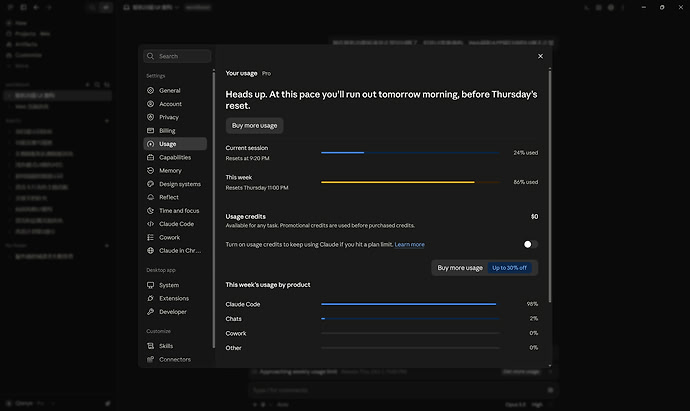Click the System monitor icon
690x411 pixels.
(x=150, y=285)
